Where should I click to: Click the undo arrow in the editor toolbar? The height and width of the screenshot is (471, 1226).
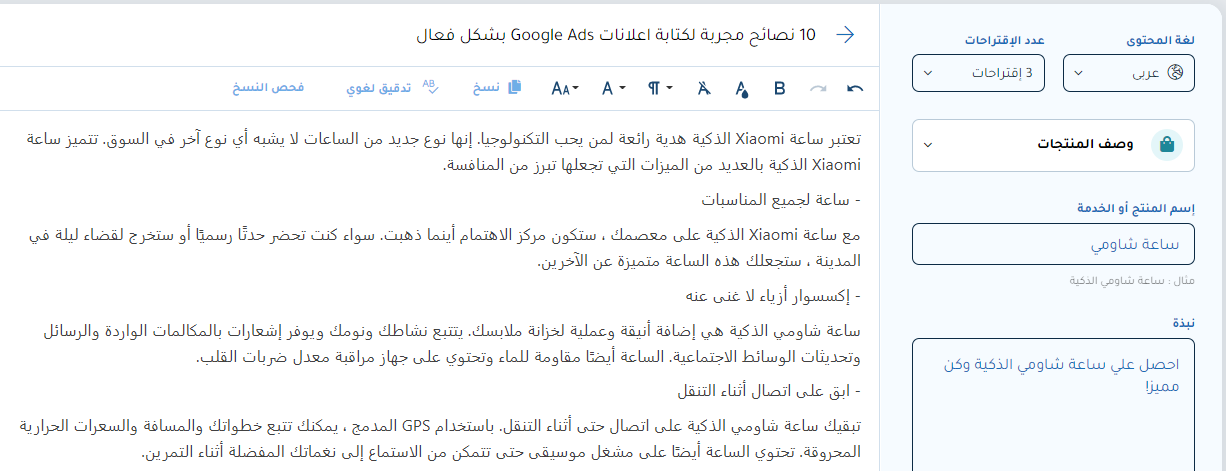(855, 88)
